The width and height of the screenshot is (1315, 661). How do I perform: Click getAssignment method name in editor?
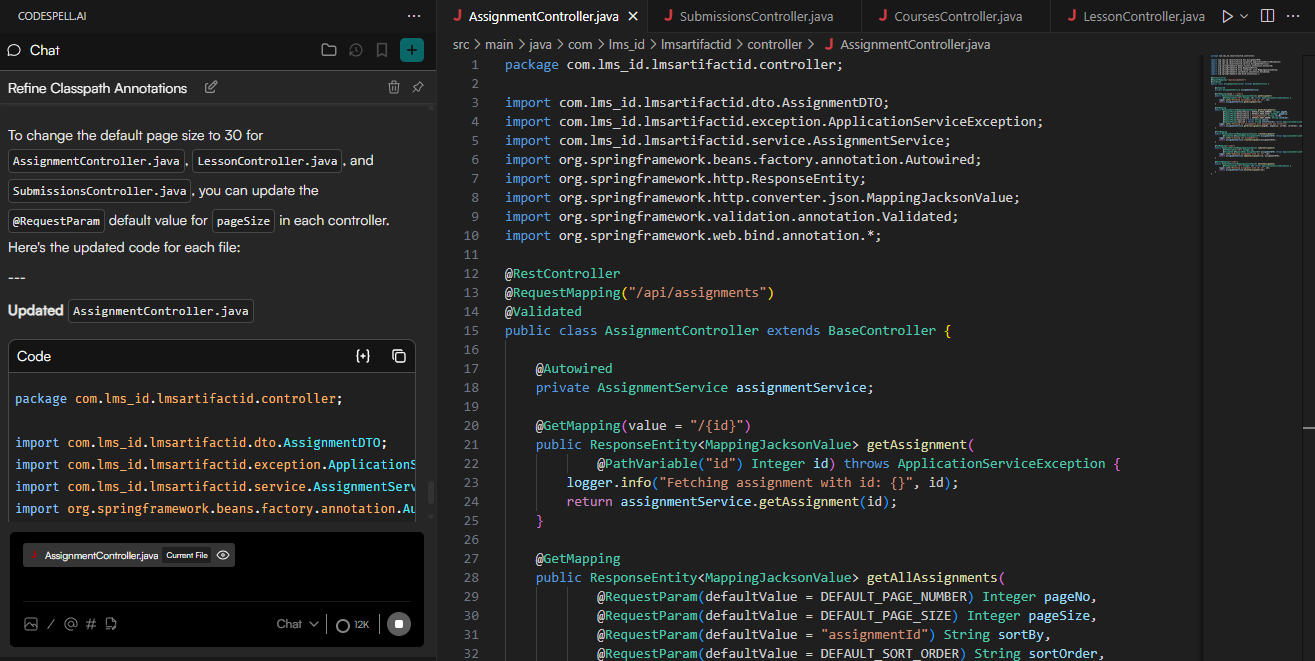click(917, 445)
